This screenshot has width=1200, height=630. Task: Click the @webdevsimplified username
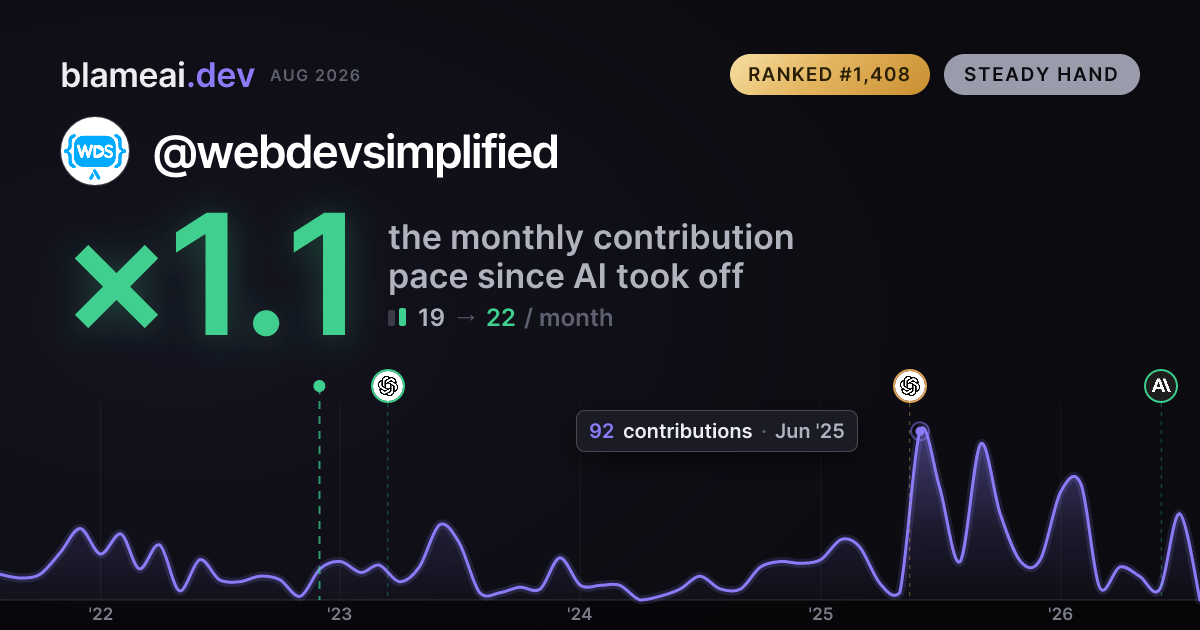pos(355,152)
